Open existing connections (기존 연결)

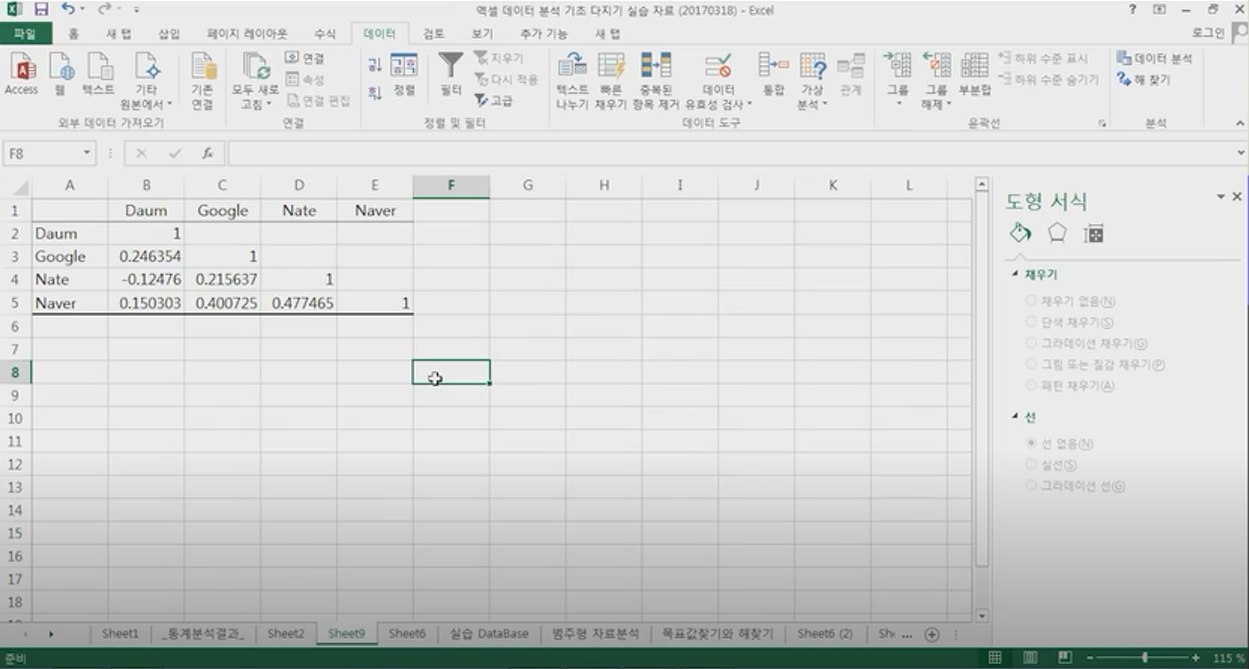[x=203, y=82]
